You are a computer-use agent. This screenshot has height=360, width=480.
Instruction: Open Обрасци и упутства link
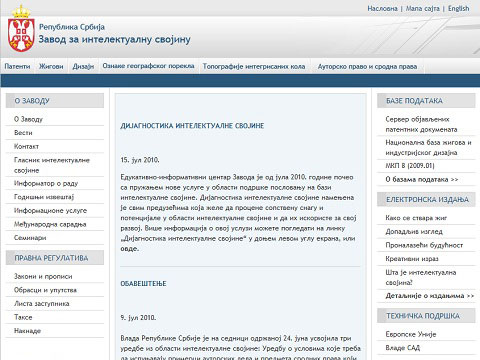click(45, 290)
